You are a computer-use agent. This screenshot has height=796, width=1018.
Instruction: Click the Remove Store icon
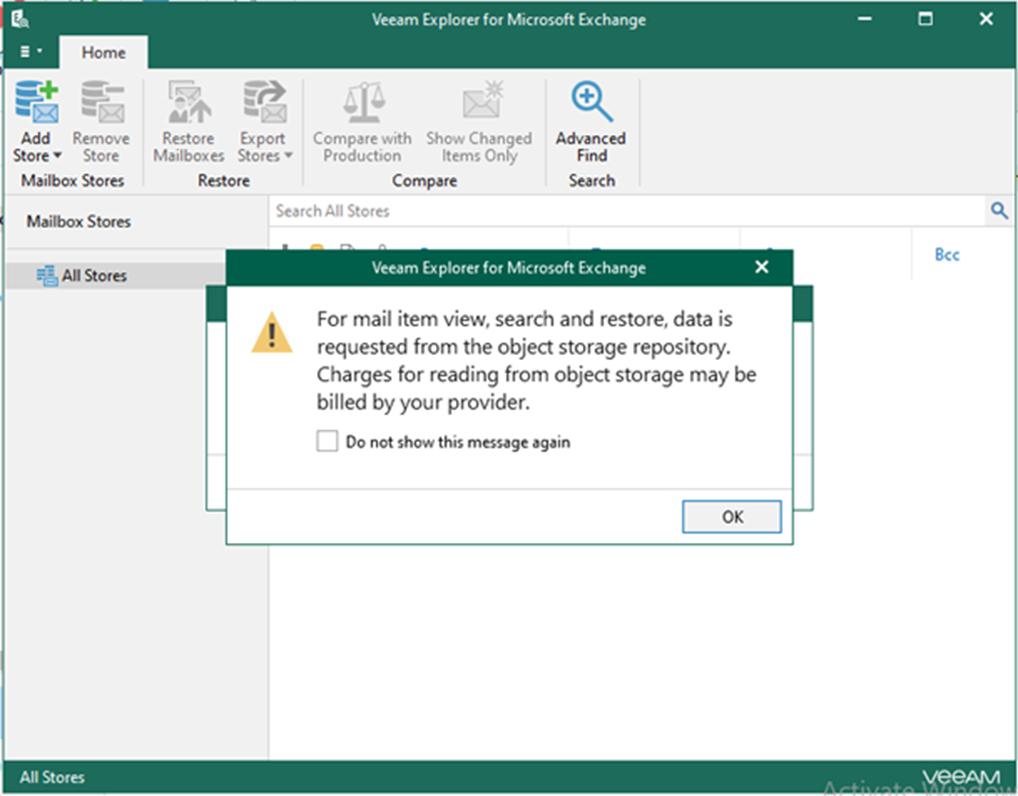pyautogui.click(x=102, y=101)
